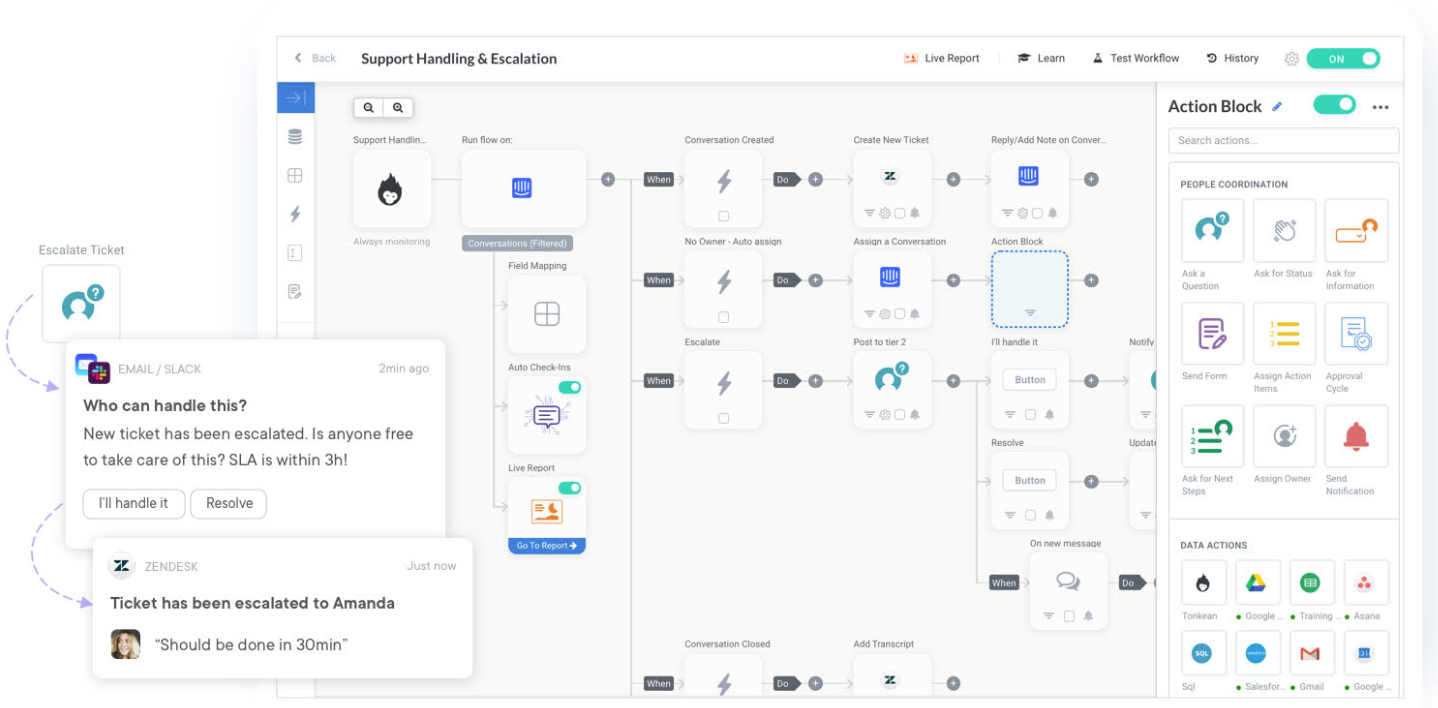Click the Assign Owner action icon
This screenshot has height=708, width=1438.
point(1284,436)
